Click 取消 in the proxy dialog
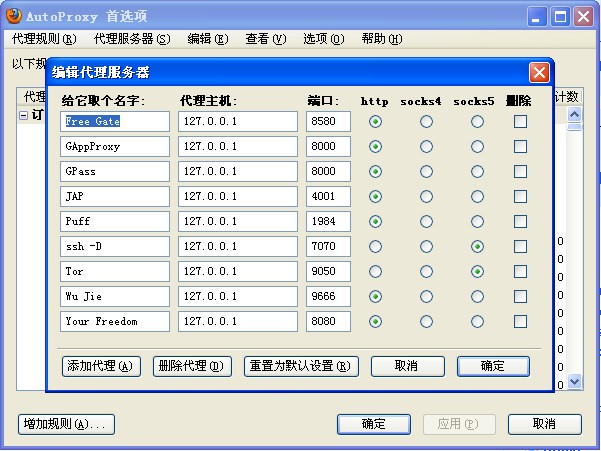Screen dimensions: 601x451 (x=408, y=366)
